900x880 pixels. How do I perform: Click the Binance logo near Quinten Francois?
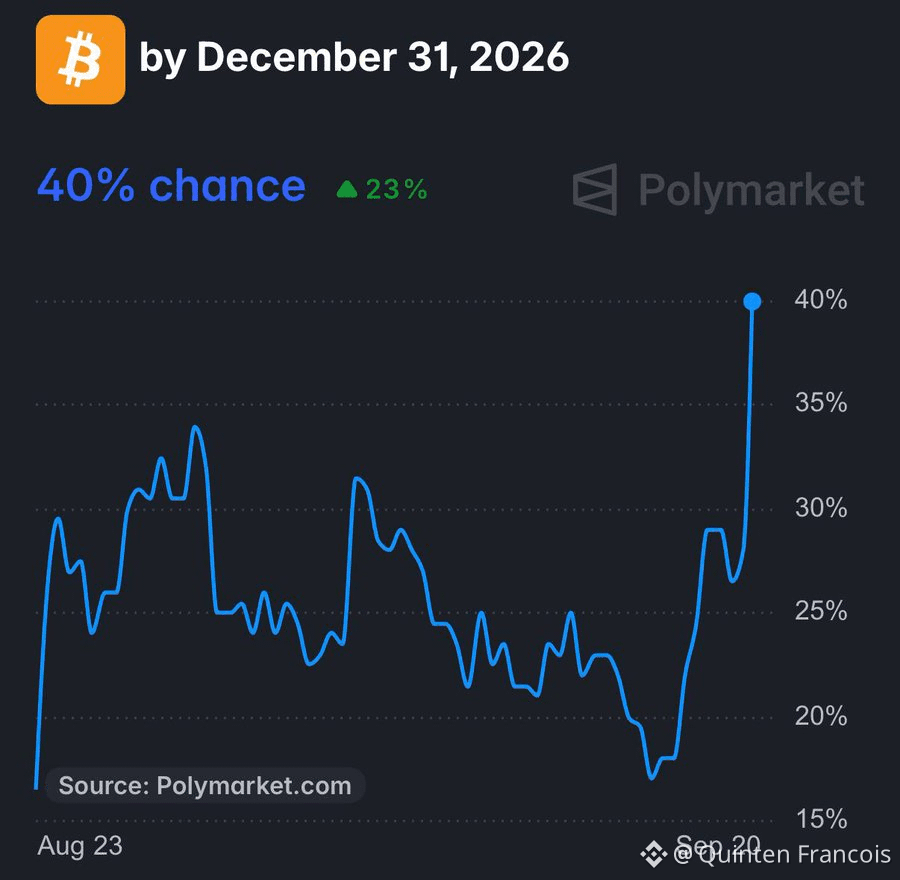[653, 854]
